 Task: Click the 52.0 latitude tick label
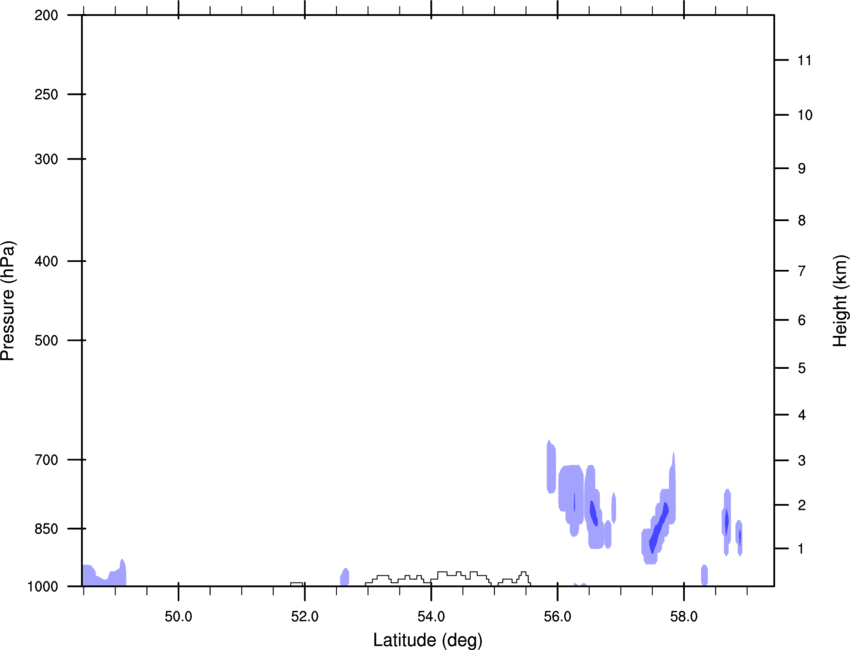pyautogui.click(x=305, y=616)
